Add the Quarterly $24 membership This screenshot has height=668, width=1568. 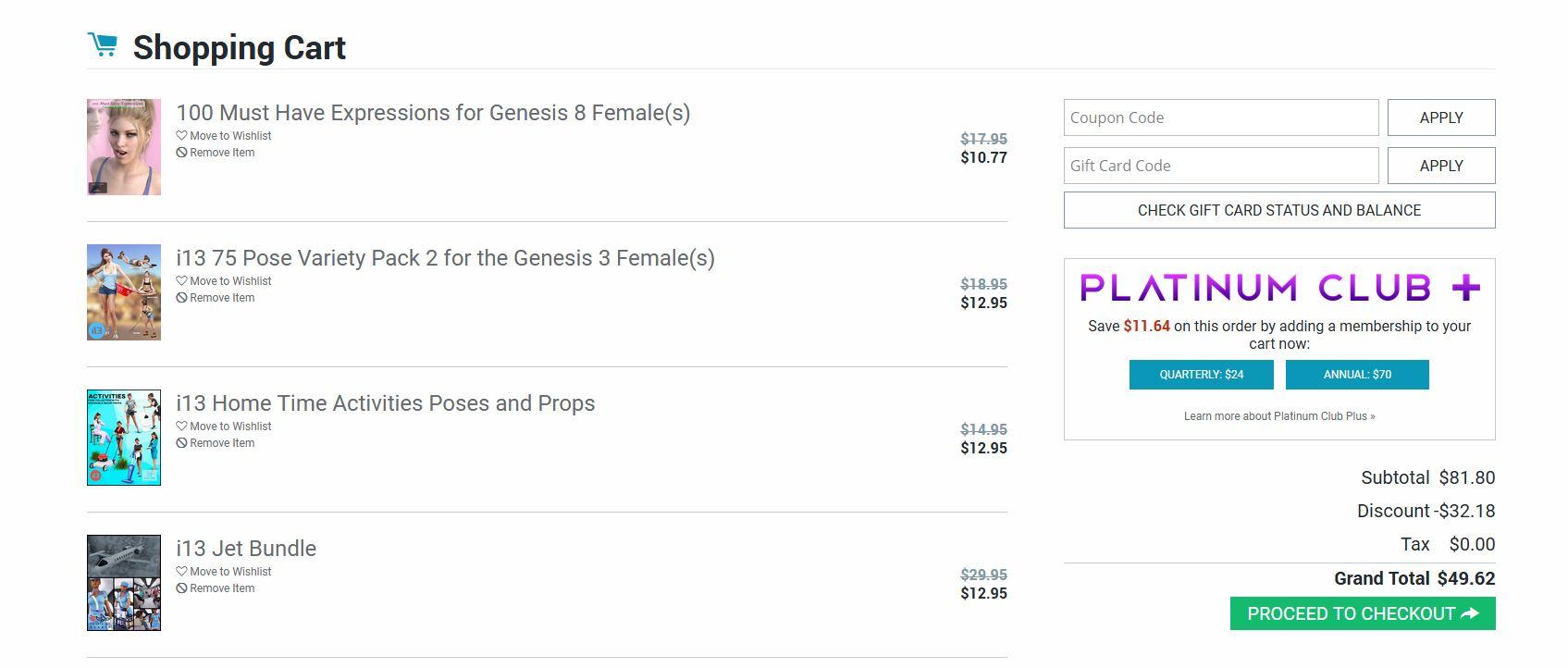click(x=1201, y=375)
